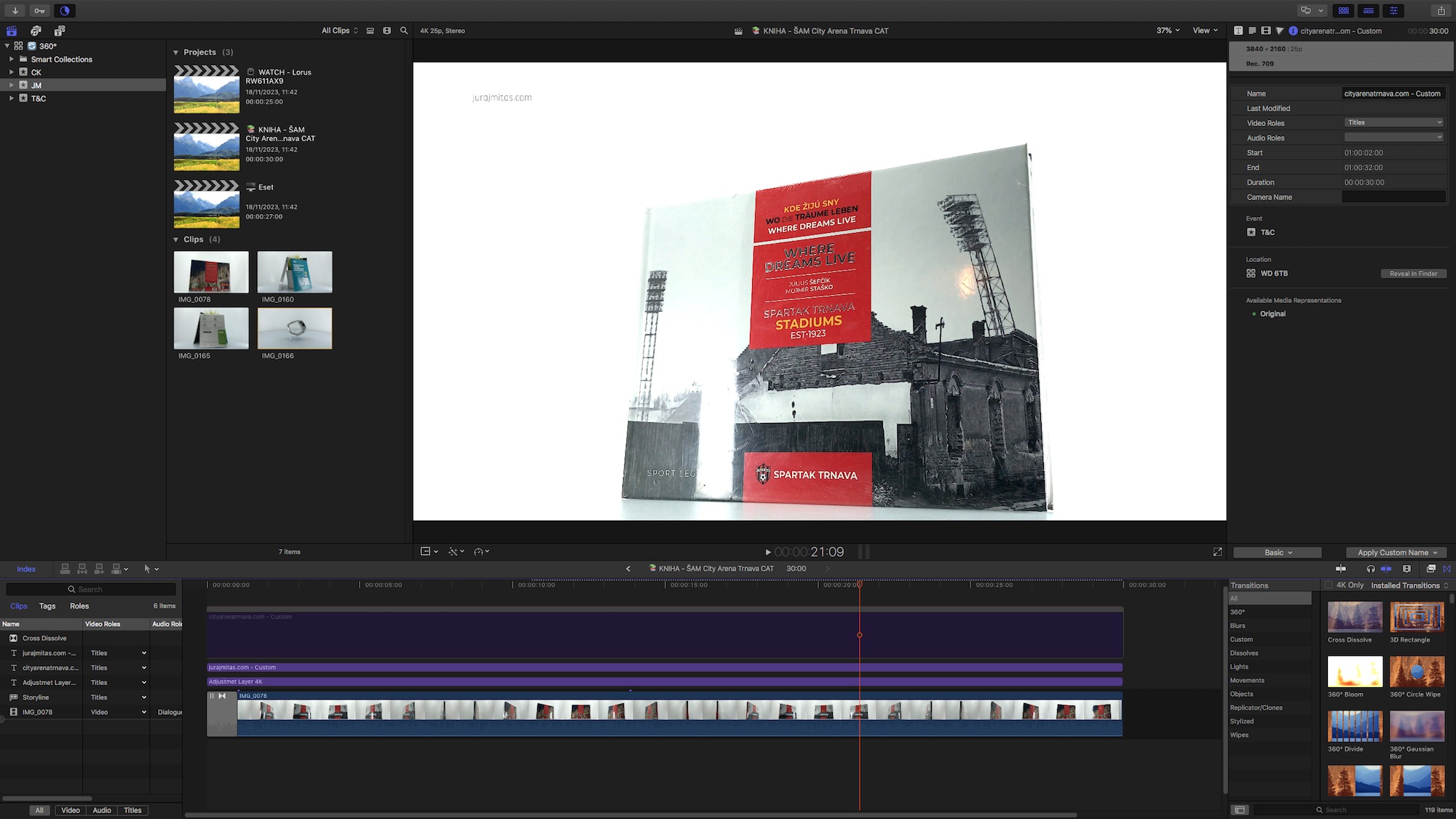Open the viewer View dropdown
The image size is (1456, 819).
[x=1205, y=31]
